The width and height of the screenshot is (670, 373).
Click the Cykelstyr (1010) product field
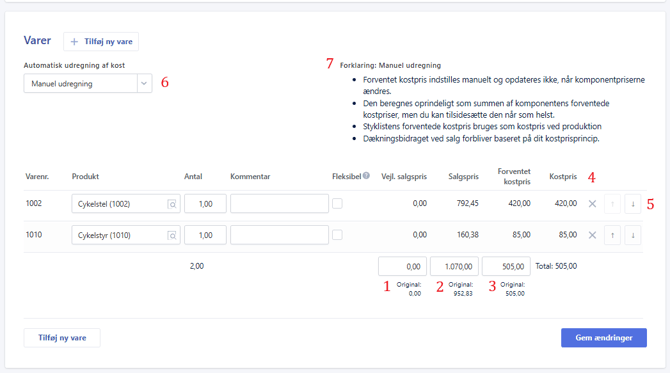pos(126,235)
